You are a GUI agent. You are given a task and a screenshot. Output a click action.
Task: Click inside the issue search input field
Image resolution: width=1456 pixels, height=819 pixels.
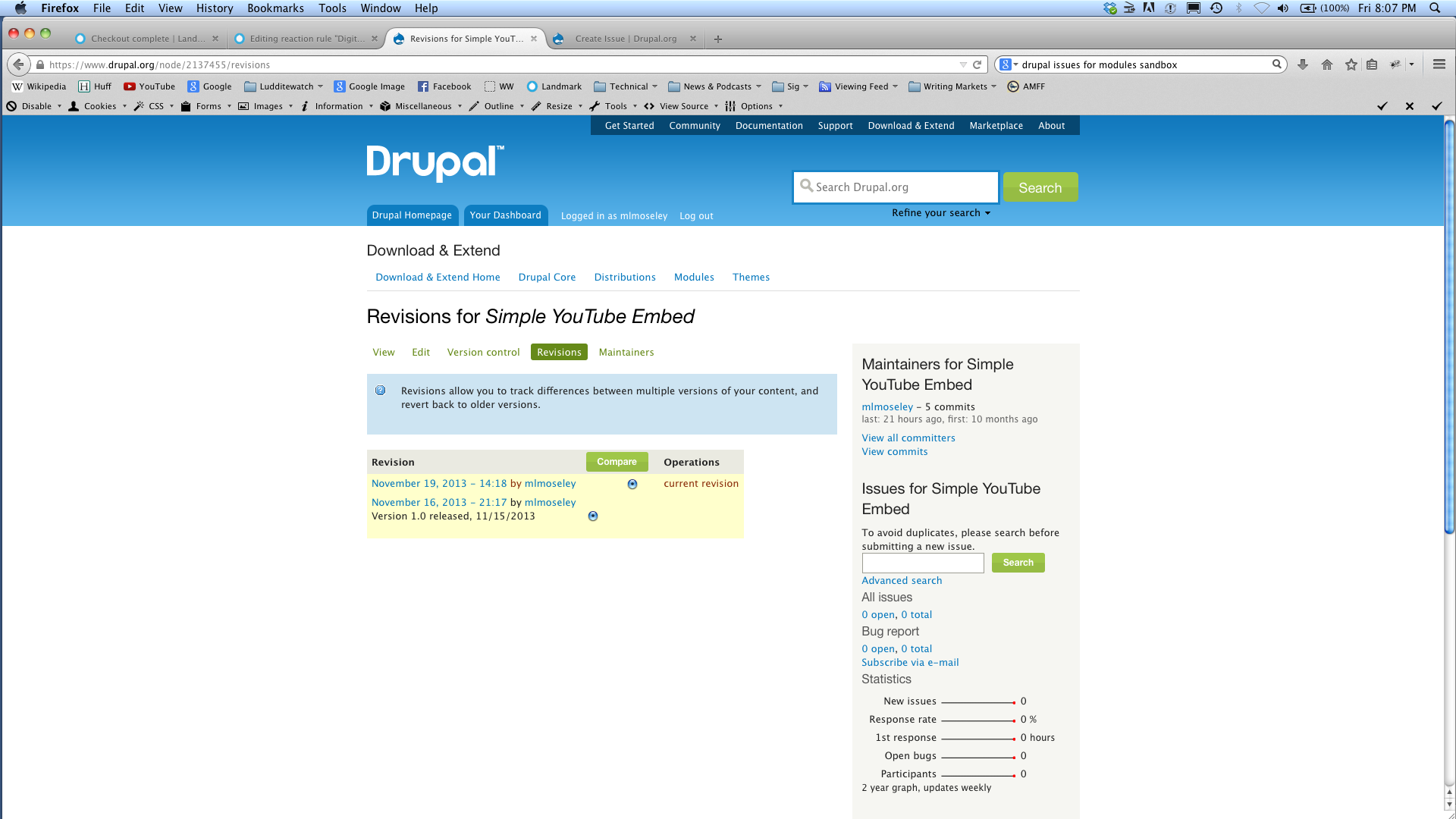(x=922, y=563)
